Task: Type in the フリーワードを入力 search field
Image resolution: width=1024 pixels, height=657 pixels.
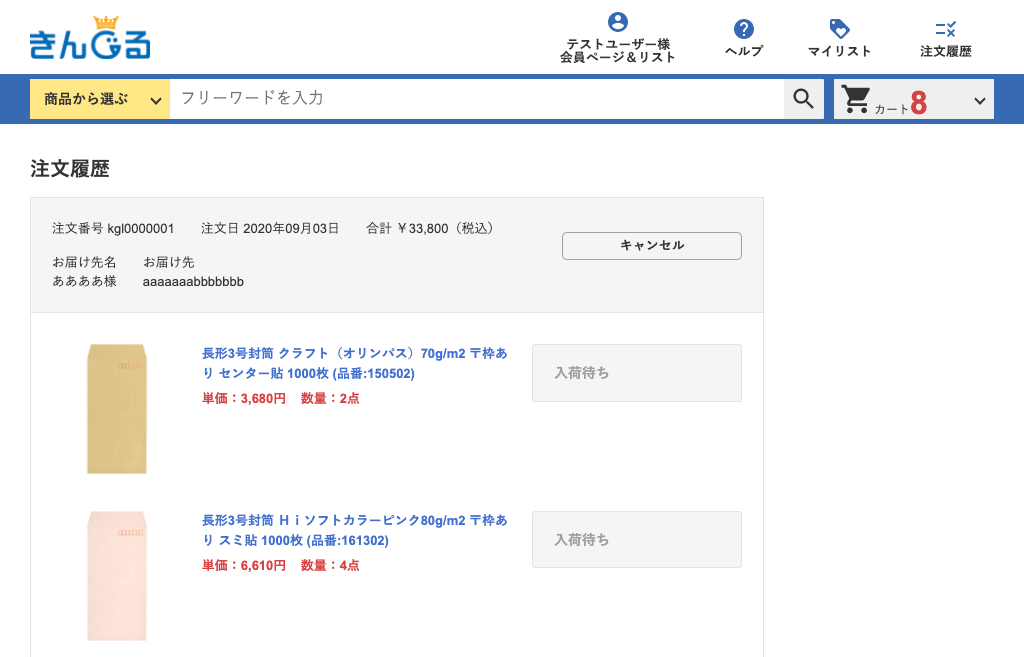Action: pyautogui.click(x=476, y=98)
